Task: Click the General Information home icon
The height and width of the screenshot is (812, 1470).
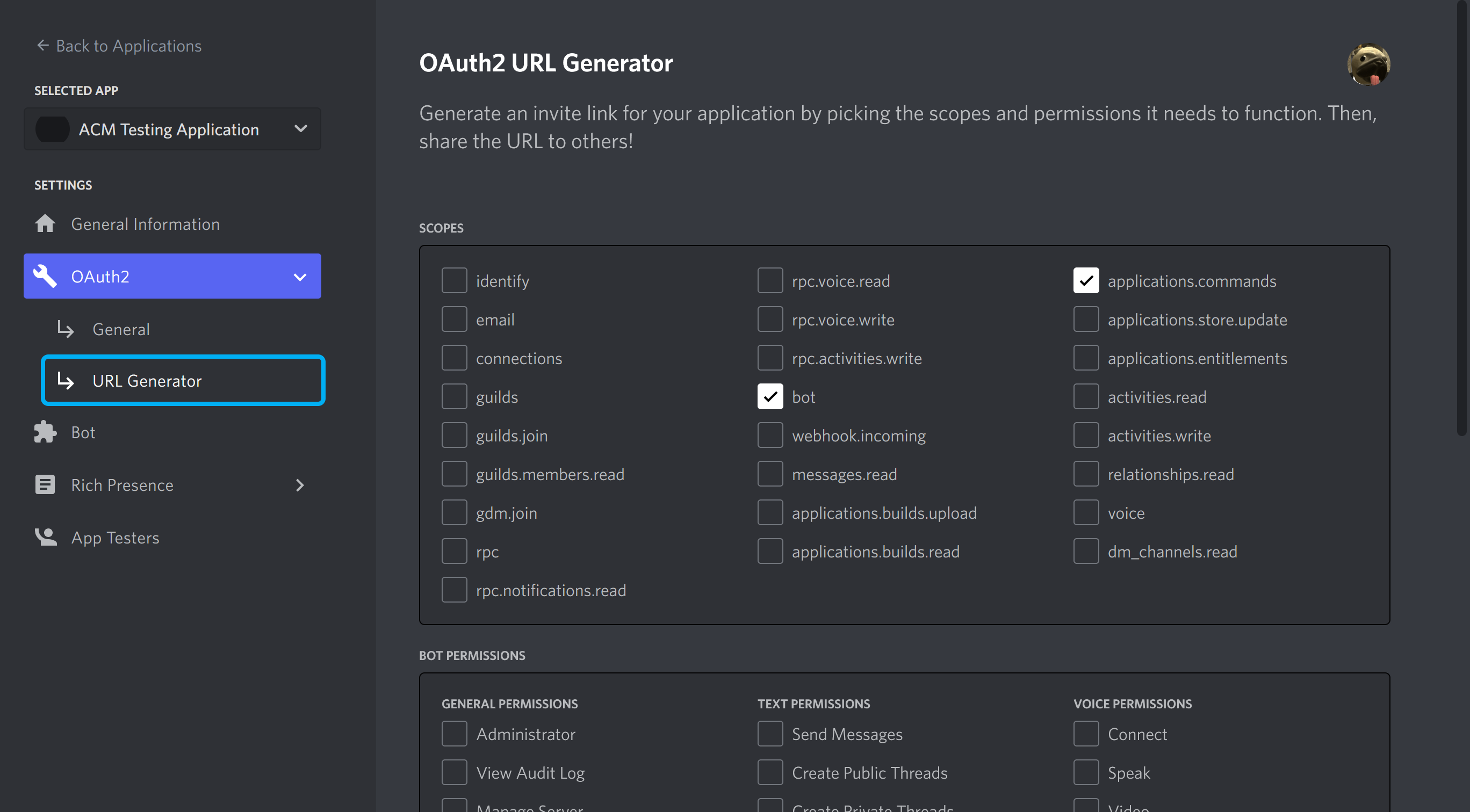Action: tap(45, 223)
